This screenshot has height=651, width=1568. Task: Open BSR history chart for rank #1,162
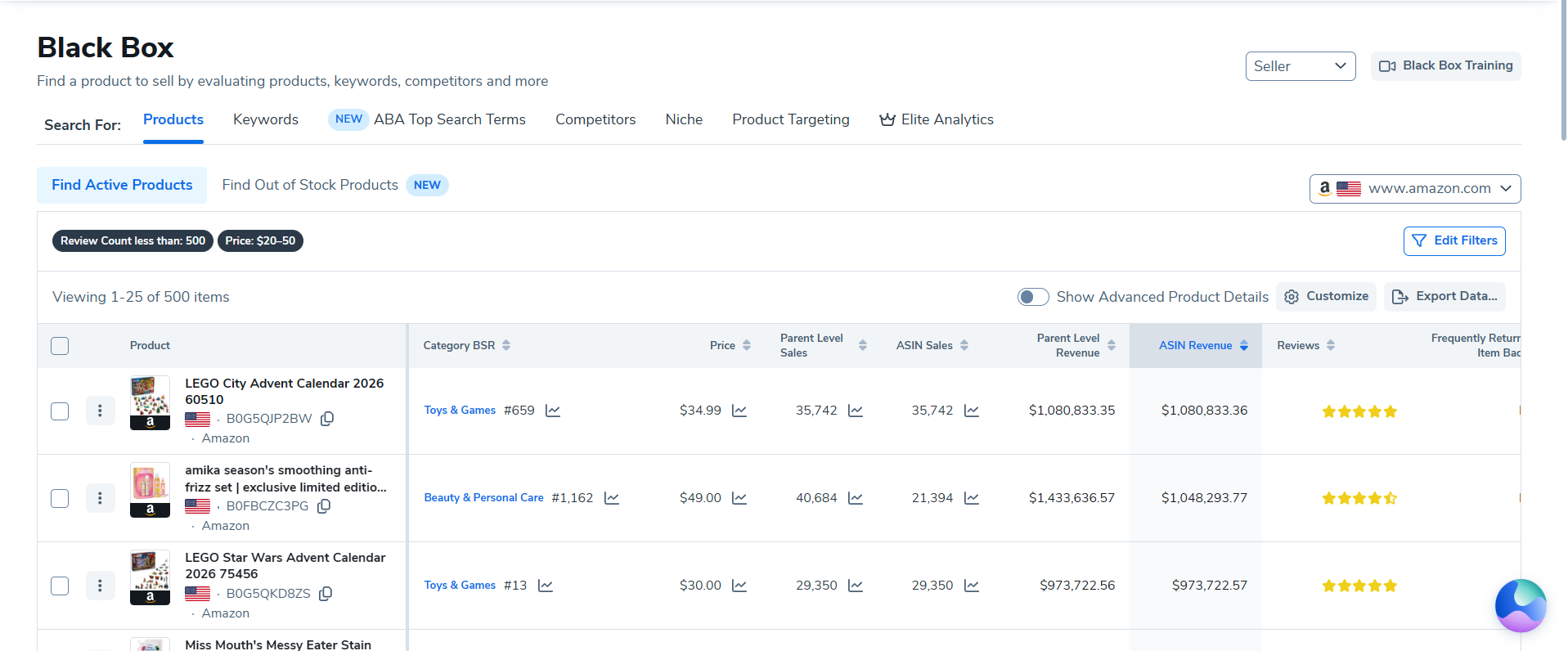pyautogui.click(x=612, y=498)
